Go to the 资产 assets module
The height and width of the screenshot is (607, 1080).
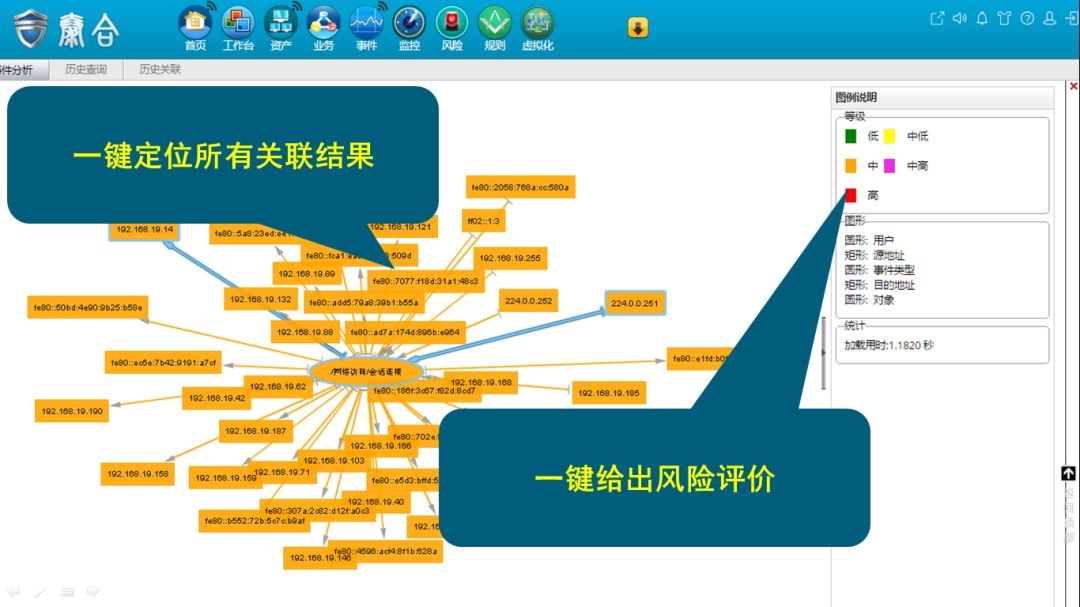coord(281,25)
